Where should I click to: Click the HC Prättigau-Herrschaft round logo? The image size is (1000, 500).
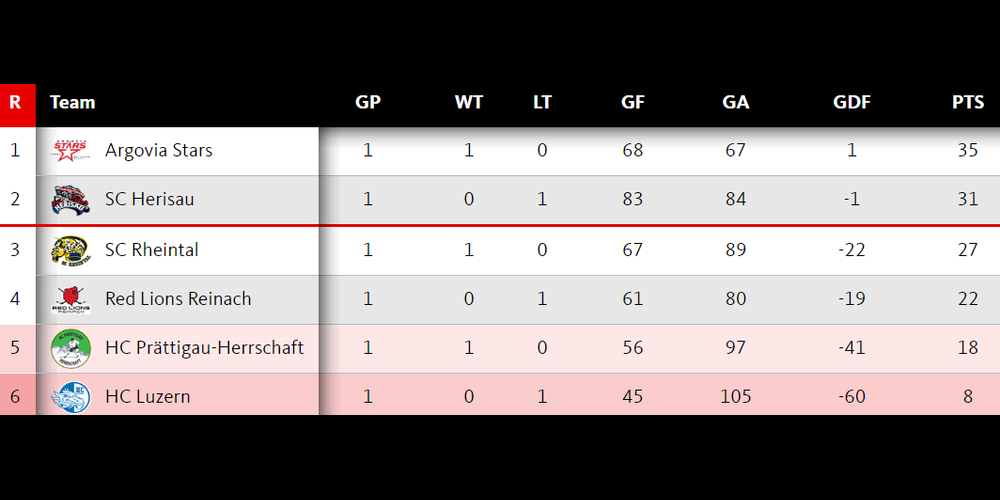click(71, 348)
